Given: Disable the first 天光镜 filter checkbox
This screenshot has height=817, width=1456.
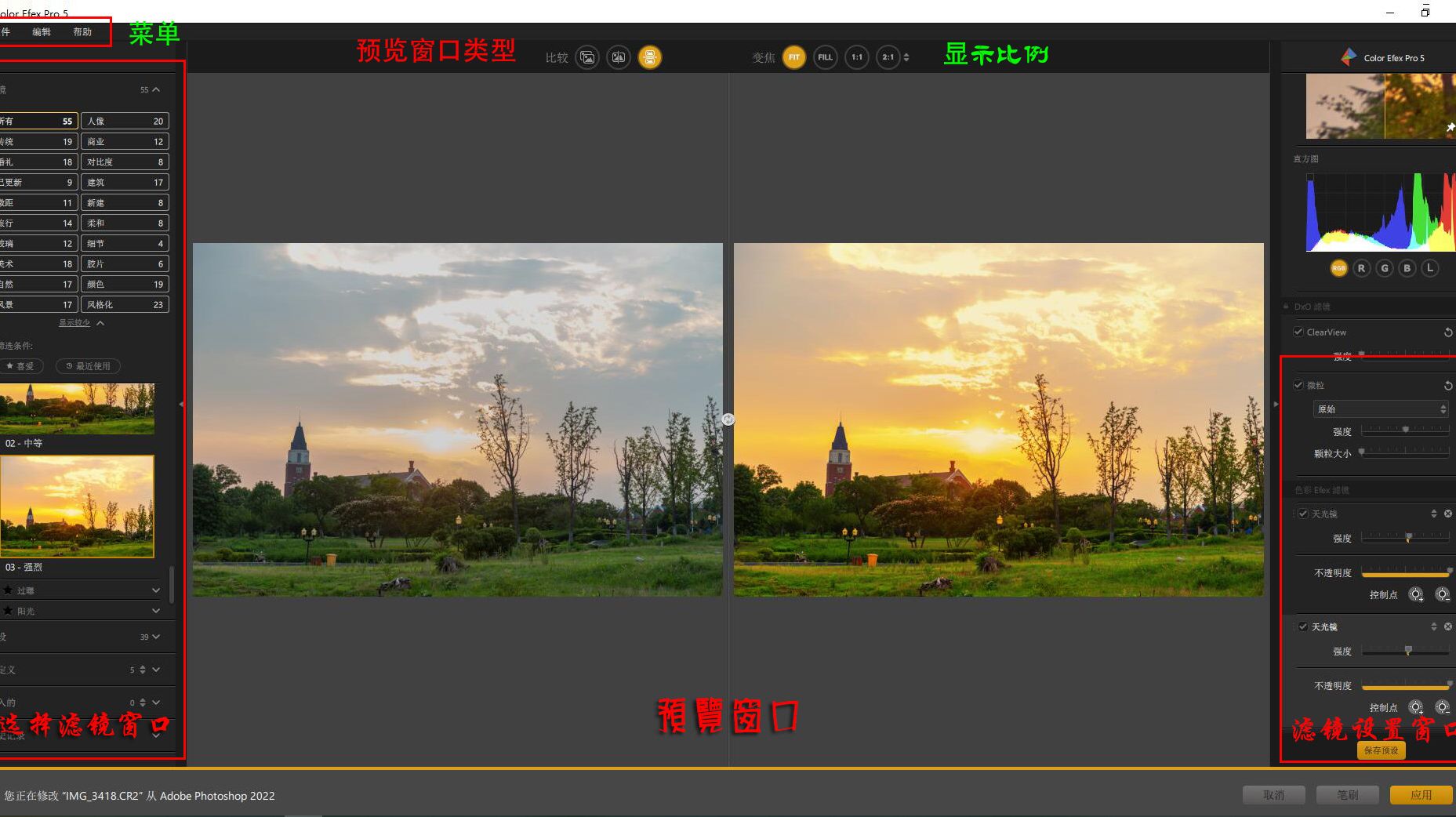Looking at the screenshot, I should 1304,514.
